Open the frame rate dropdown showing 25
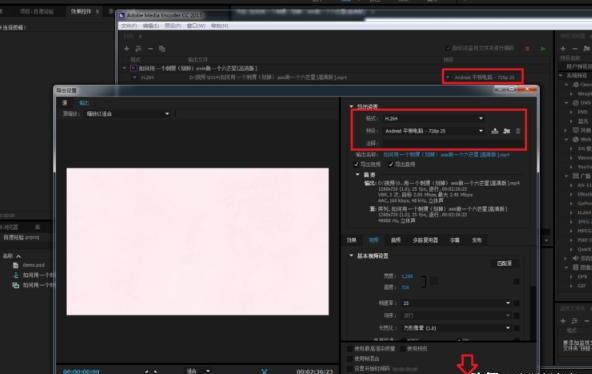The image size is (592, 374). click(456, 303)
